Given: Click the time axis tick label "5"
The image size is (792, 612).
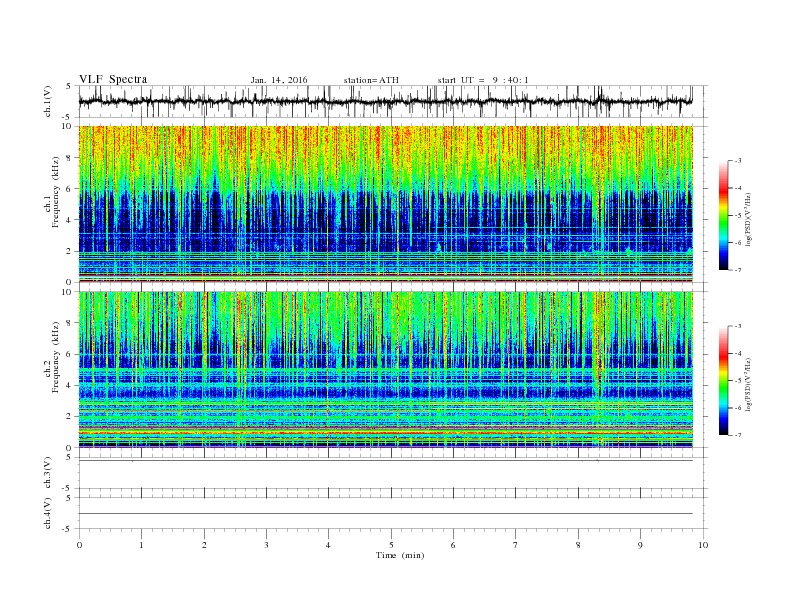Looking at the screenshot, I should [x=391, y=545].
